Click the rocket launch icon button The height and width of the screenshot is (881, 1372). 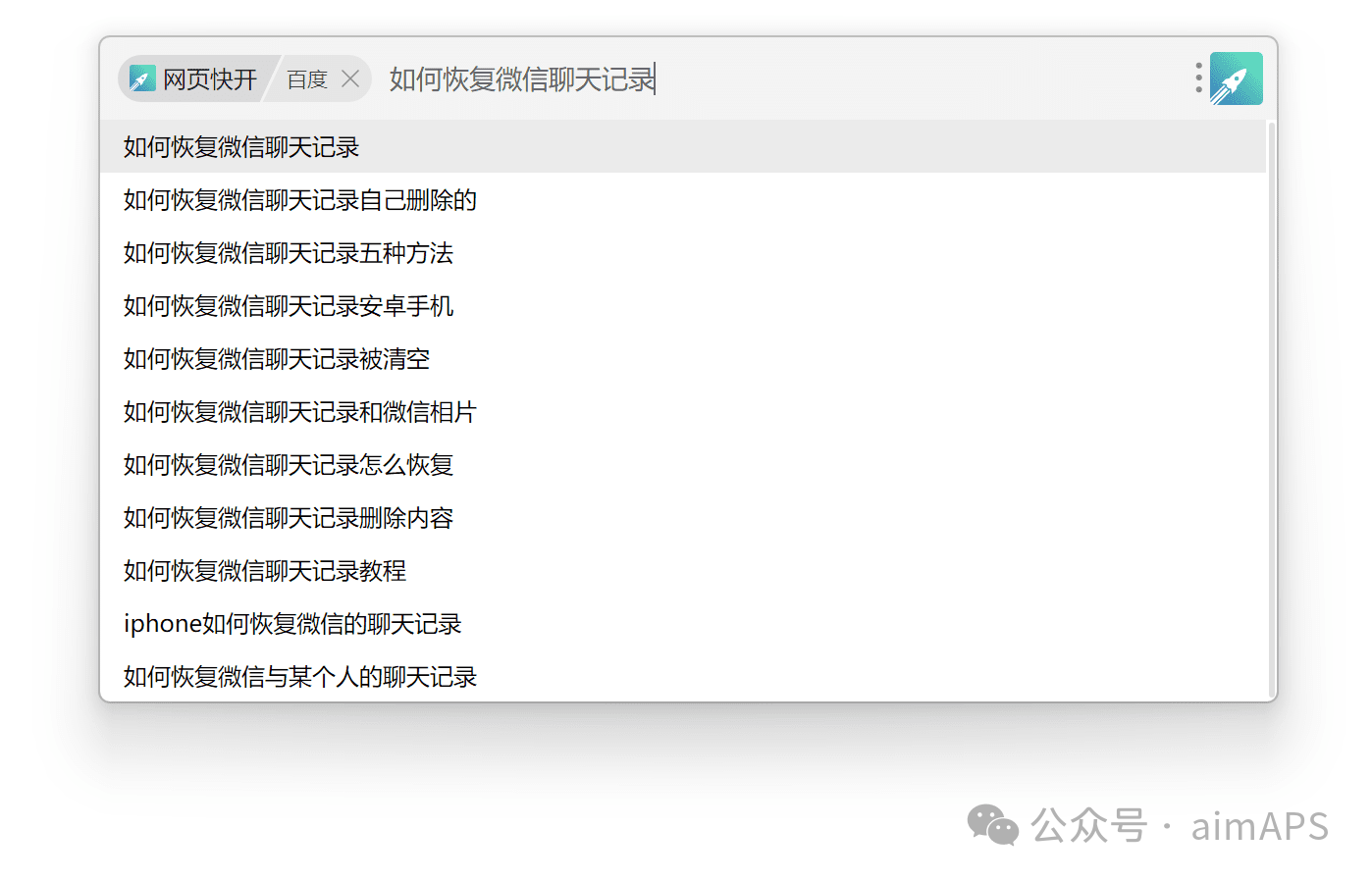[1236, 78]
